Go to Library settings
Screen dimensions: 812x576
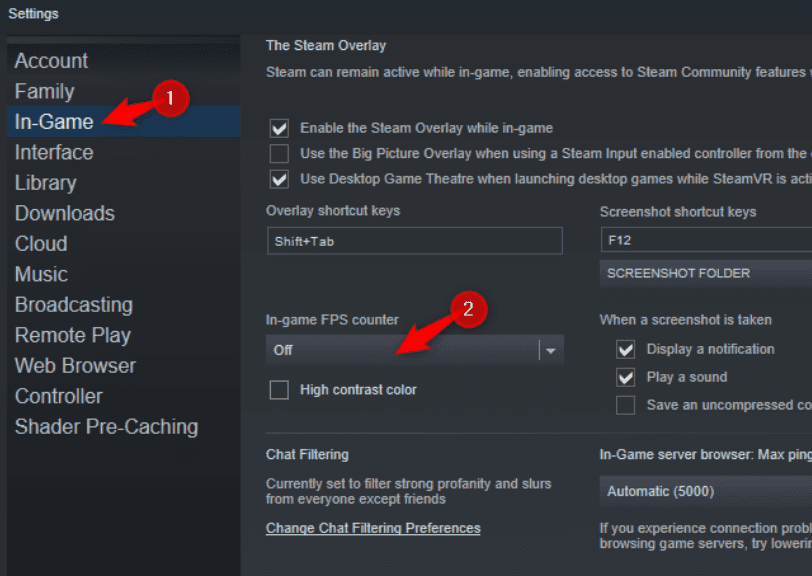point(45,183)
